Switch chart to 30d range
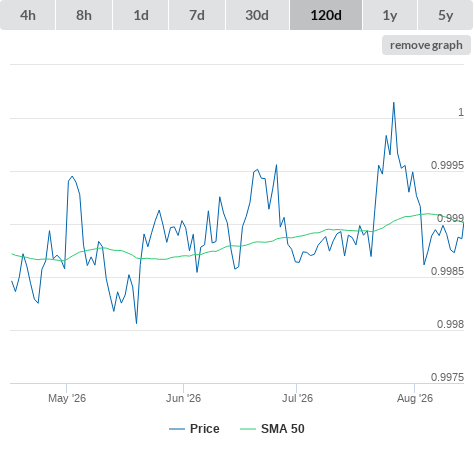474x455 pixels. tap(257, 15)
